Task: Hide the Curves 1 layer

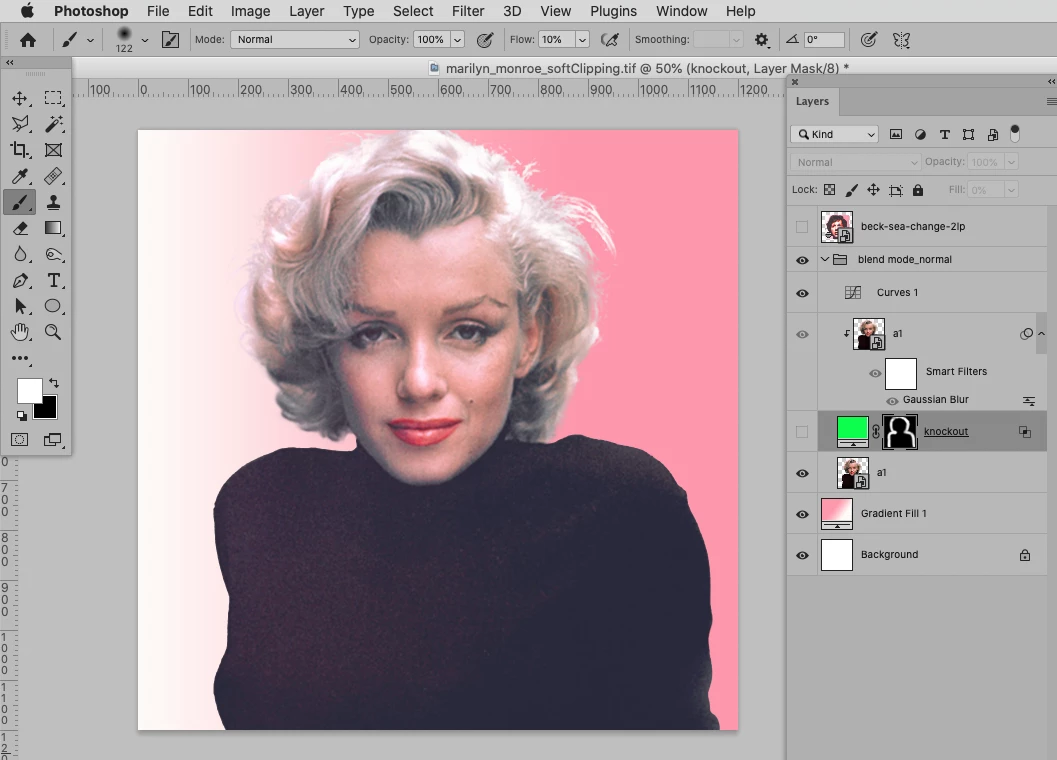Action: [x=802, y=293]
